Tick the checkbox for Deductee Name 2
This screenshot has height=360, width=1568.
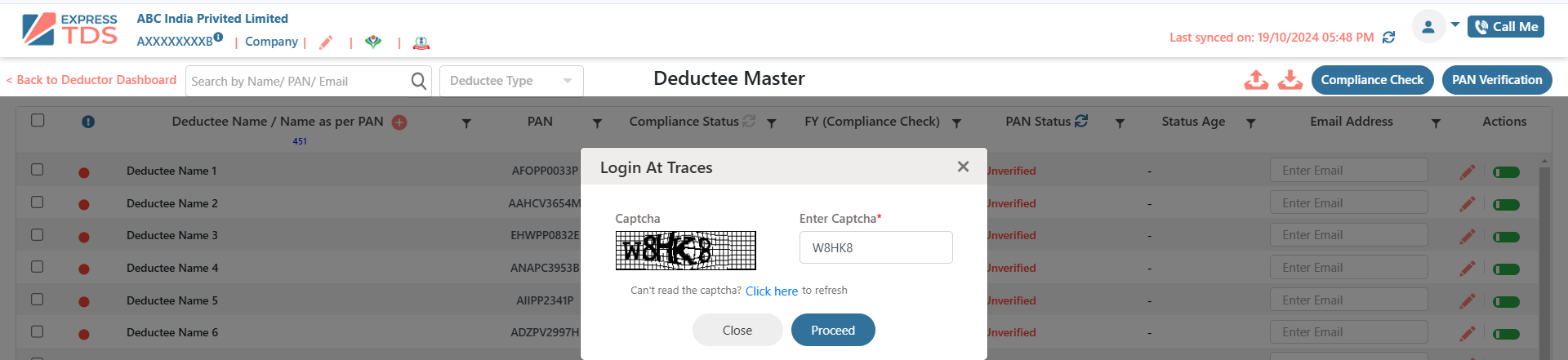tap(38, 202)
